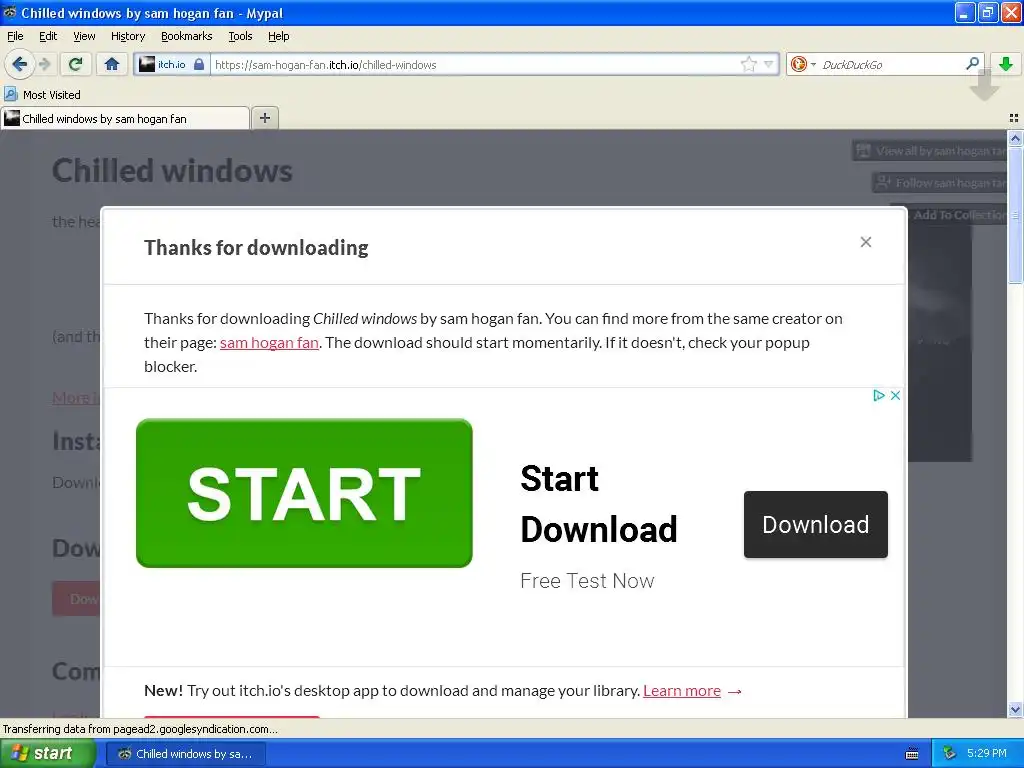Open Most Visited bookmarks folder

pyautogui.click(x=43, y=95)
